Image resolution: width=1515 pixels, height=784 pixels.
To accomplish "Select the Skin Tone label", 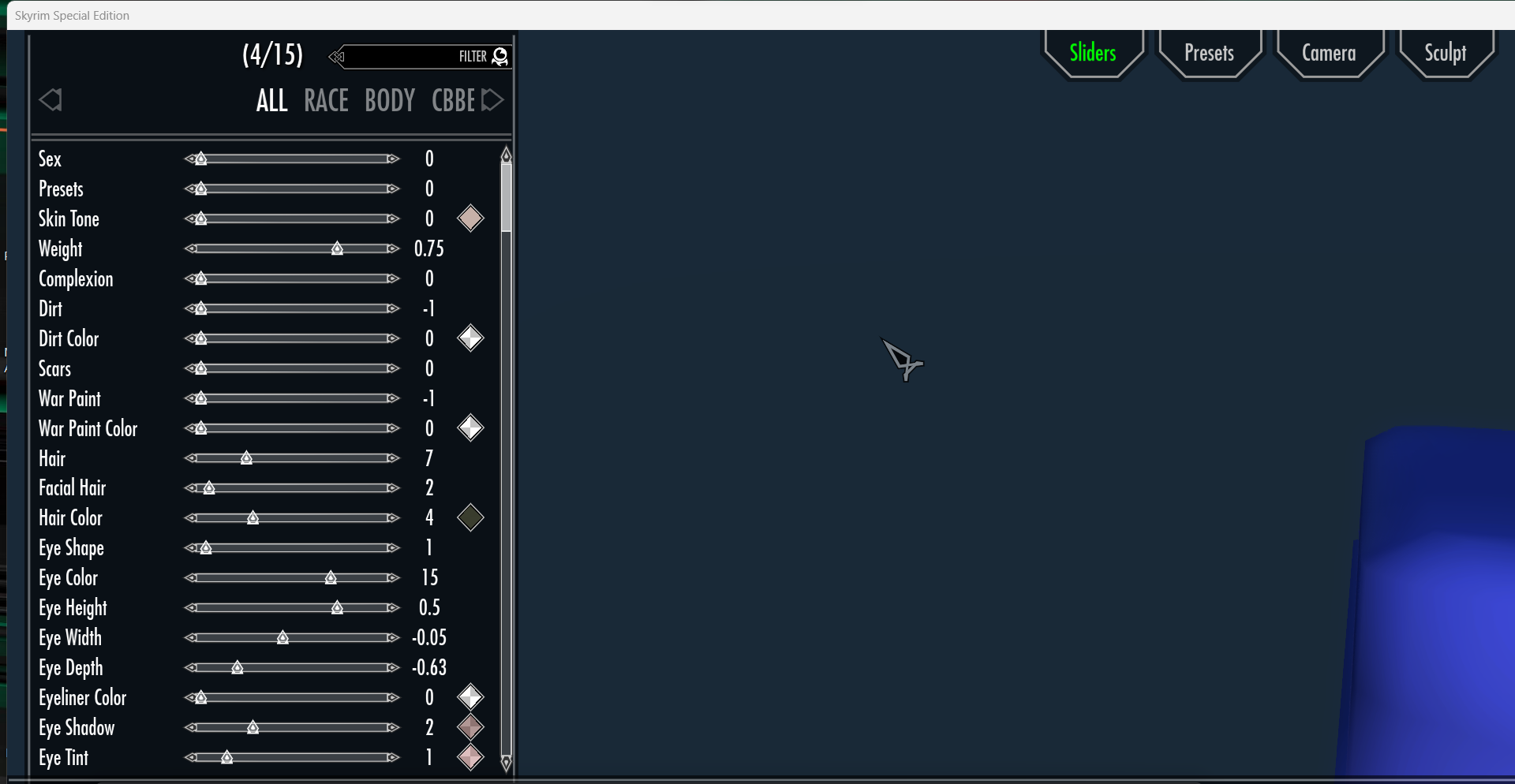I will (69, 219).
